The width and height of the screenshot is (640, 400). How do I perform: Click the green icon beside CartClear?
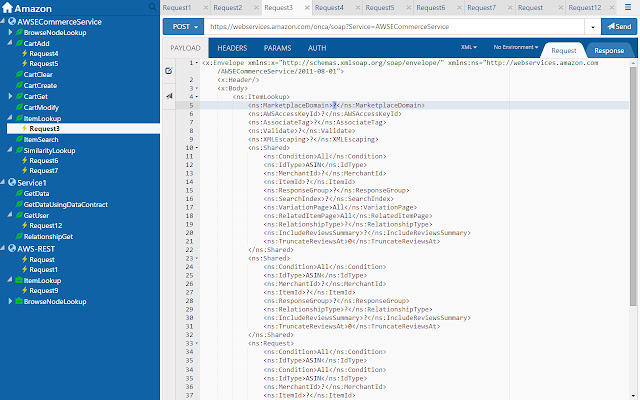click(x=18, y=75)
